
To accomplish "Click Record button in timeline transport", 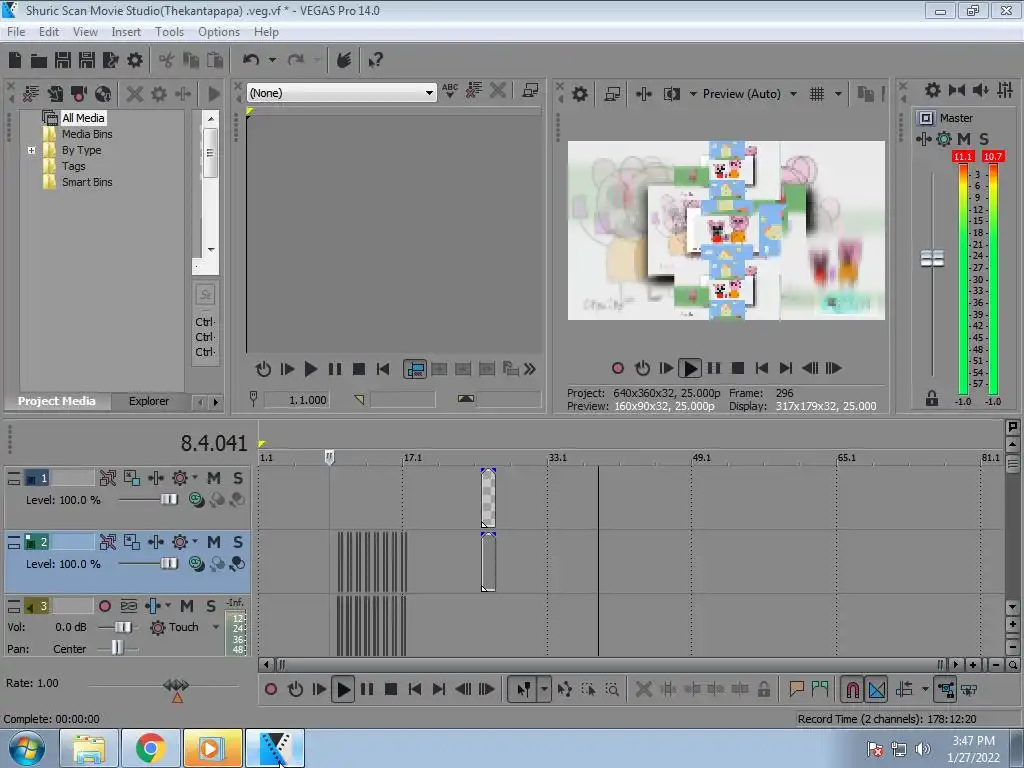I will [271, 689].
